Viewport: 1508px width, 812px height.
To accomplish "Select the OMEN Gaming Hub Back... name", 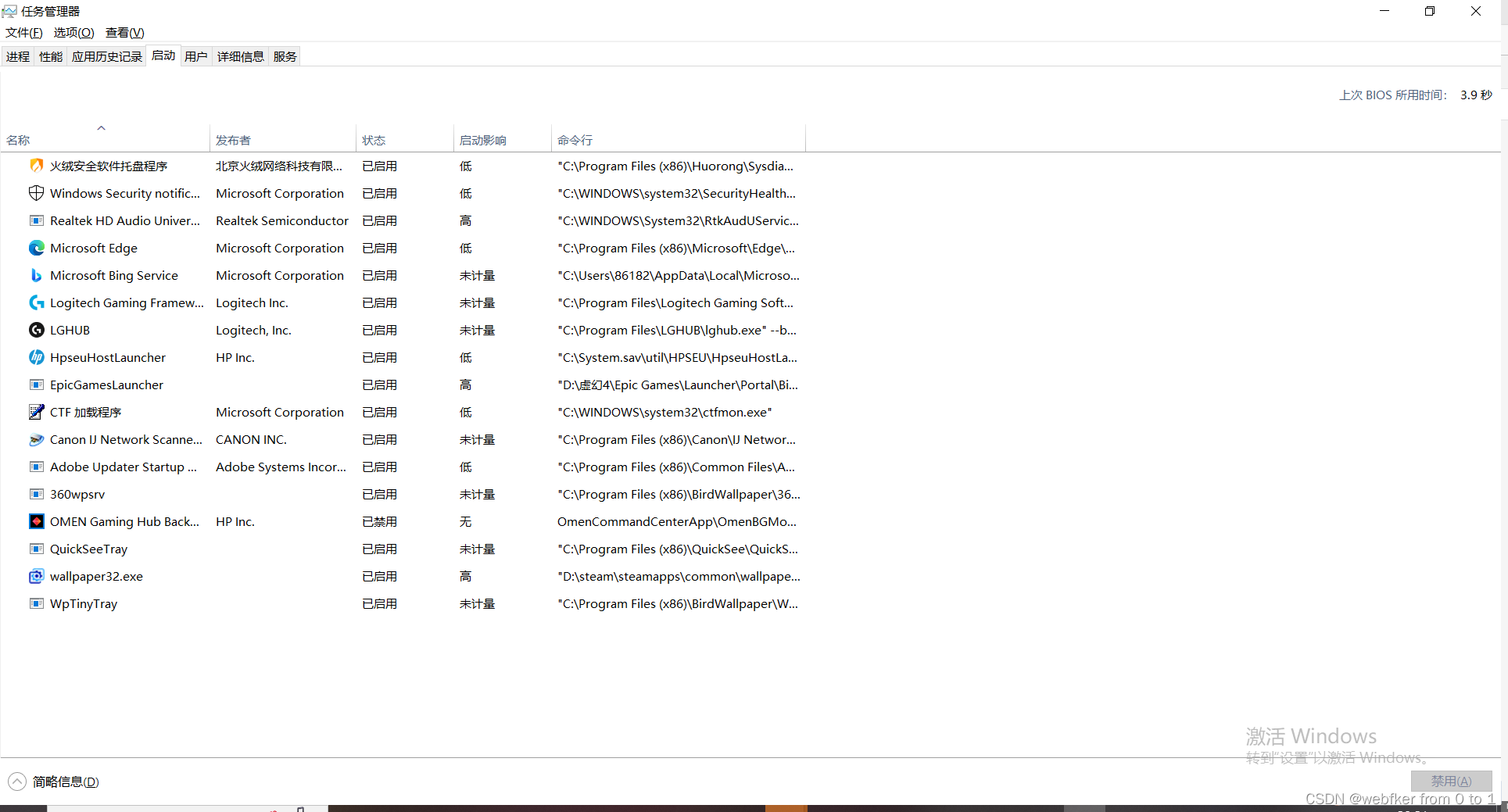I will click(x=125, y=521).
